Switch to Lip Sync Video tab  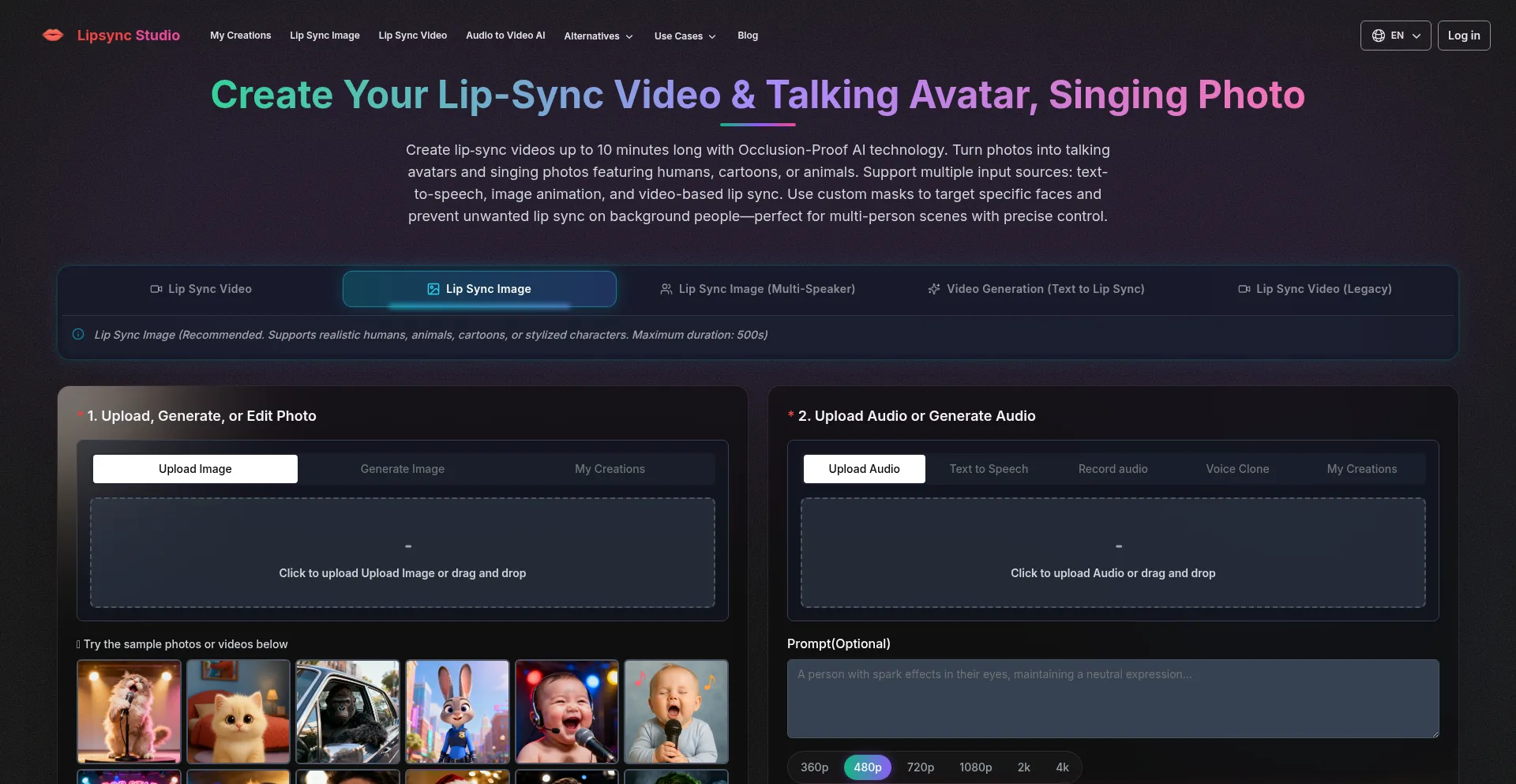(201, 289)
